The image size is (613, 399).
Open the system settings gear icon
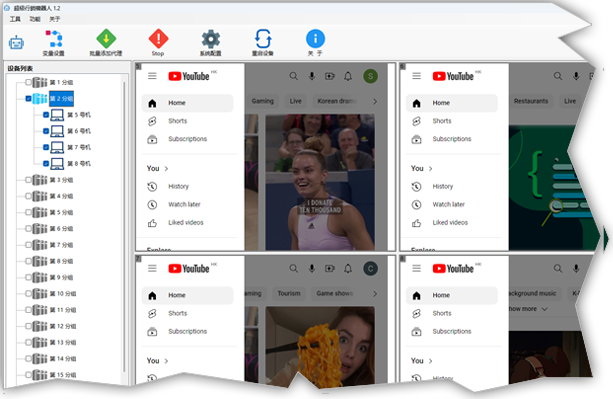211,39
